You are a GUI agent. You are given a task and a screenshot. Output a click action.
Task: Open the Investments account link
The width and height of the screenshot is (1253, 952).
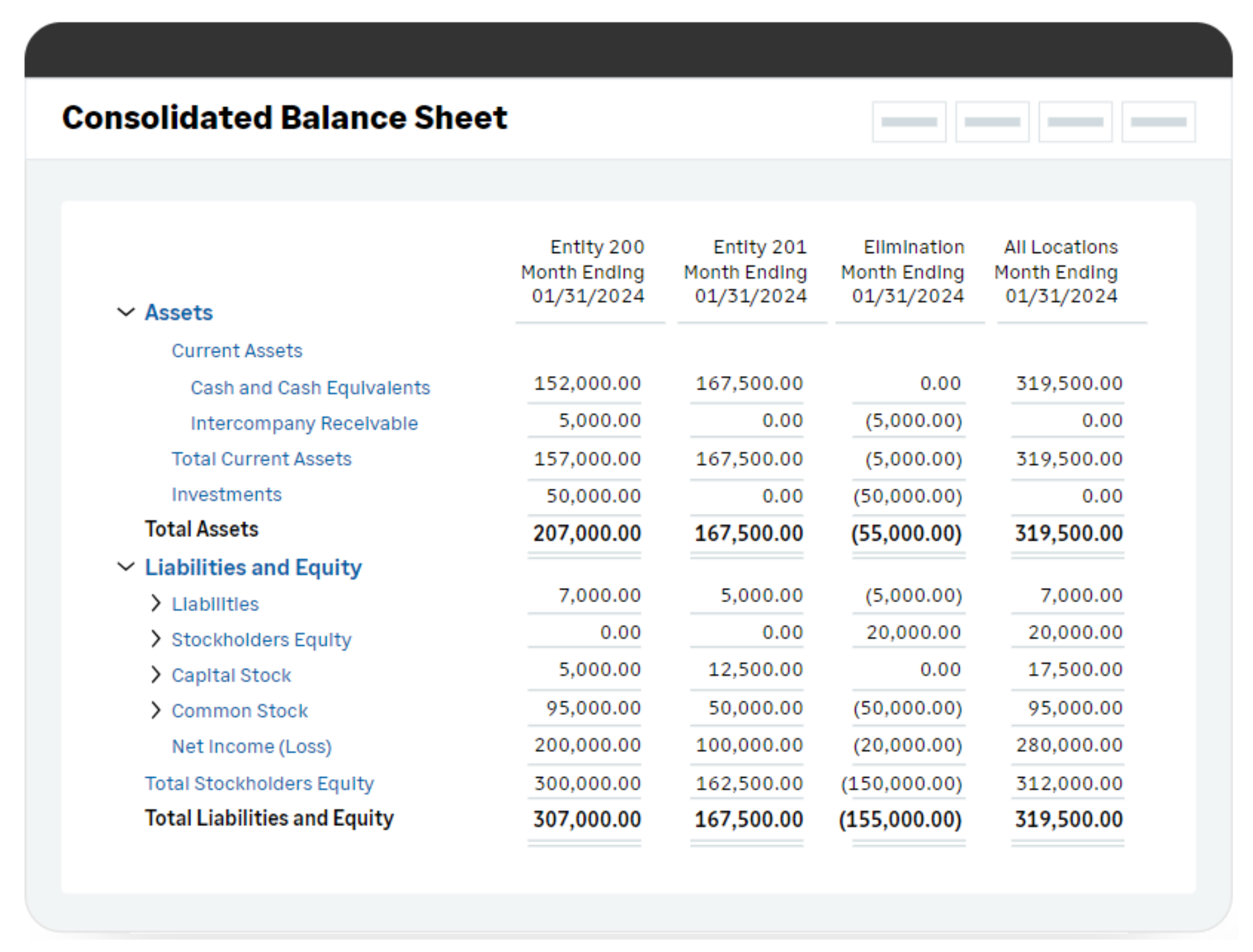(x=226, y=494)
